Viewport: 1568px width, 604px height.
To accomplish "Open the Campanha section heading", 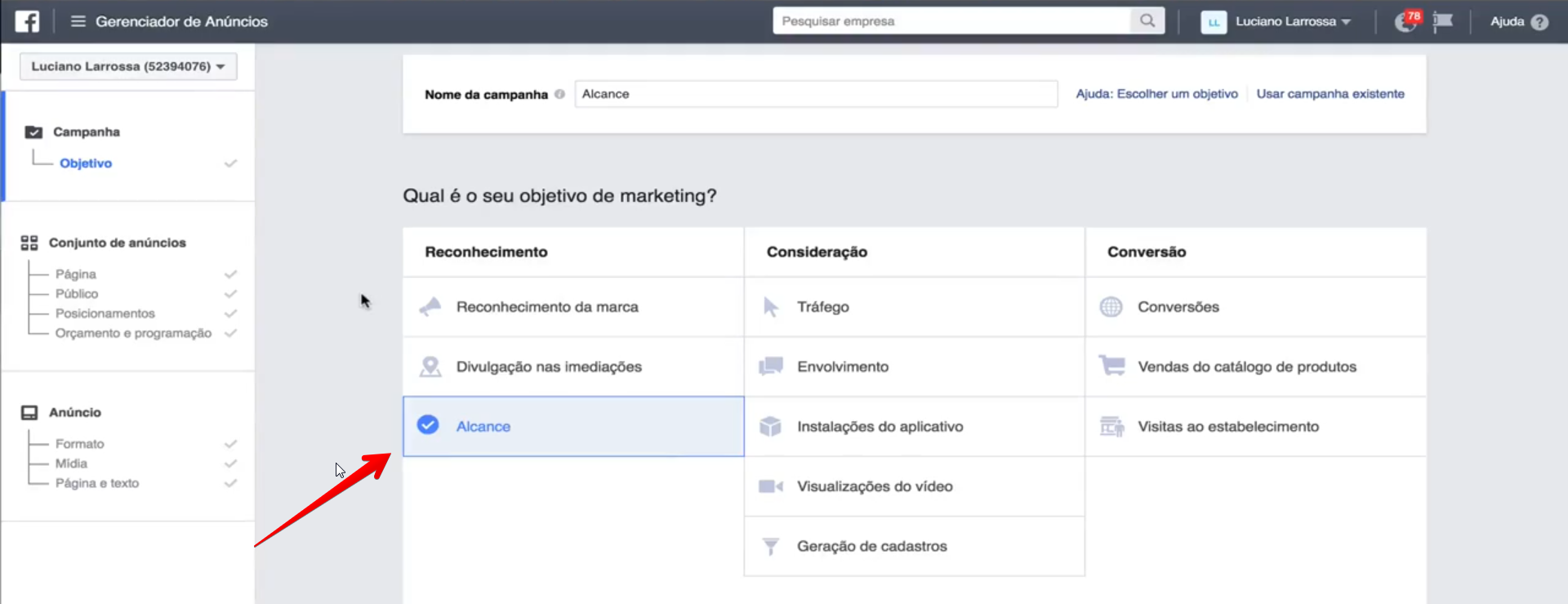I will (87, 132).
